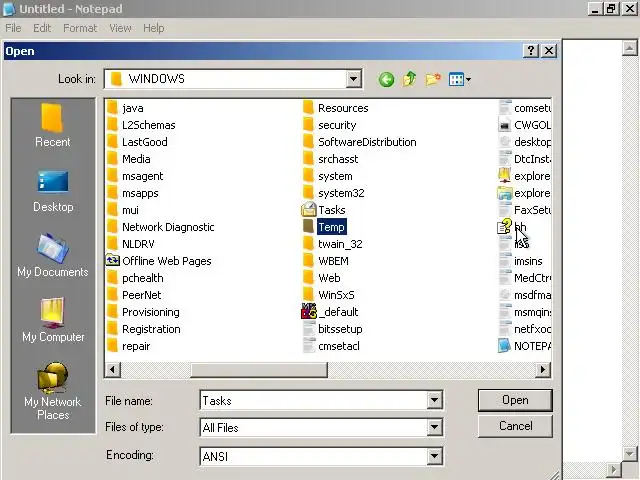Image resolution: width=640 pixels, height=480 pixels.
Task: Click the file list horizontal scrollbar thumb
Action: [x=259, y=370]
